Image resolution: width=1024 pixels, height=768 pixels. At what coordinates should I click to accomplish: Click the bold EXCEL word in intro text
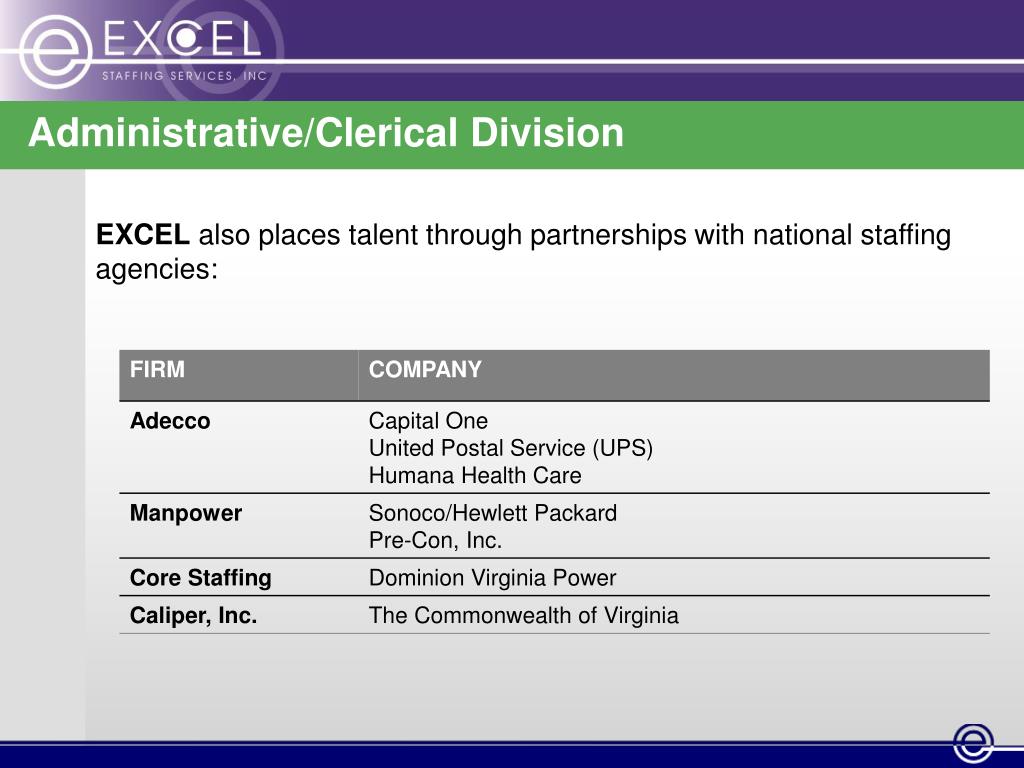tap(142, 236)
